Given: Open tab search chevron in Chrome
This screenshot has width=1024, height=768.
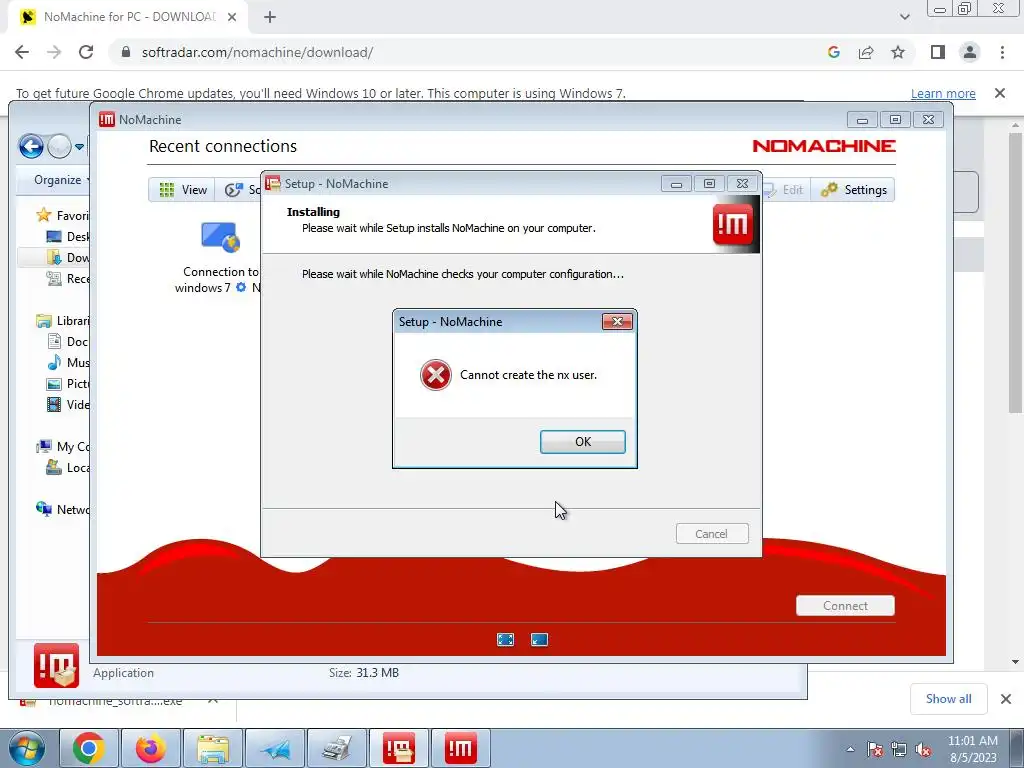Looking at the screenshot, I should pos(904,17).
